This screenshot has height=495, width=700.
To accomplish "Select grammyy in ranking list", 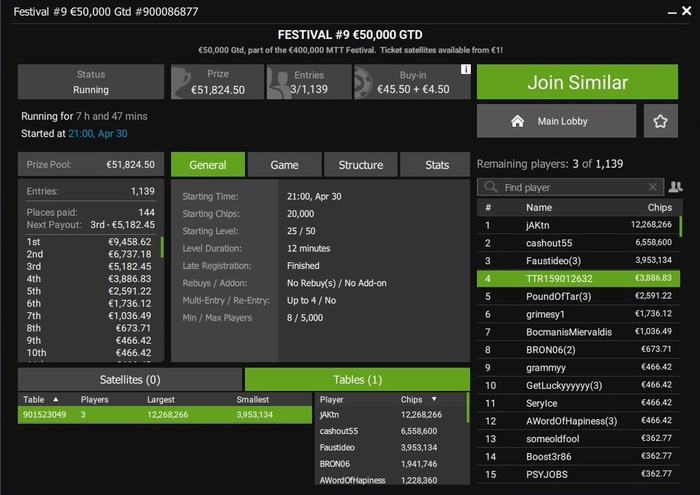I will 578,367.
